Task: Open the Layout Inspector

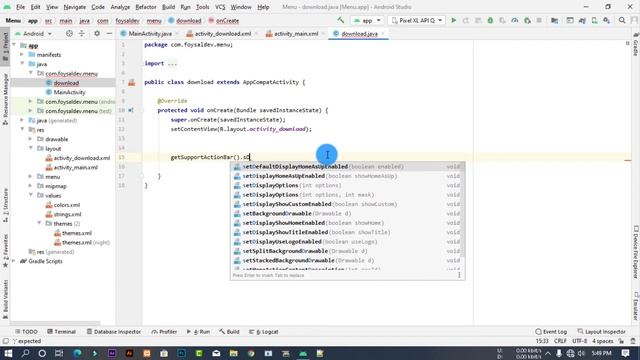Action: pyautogui.click(x=601, y=331)
